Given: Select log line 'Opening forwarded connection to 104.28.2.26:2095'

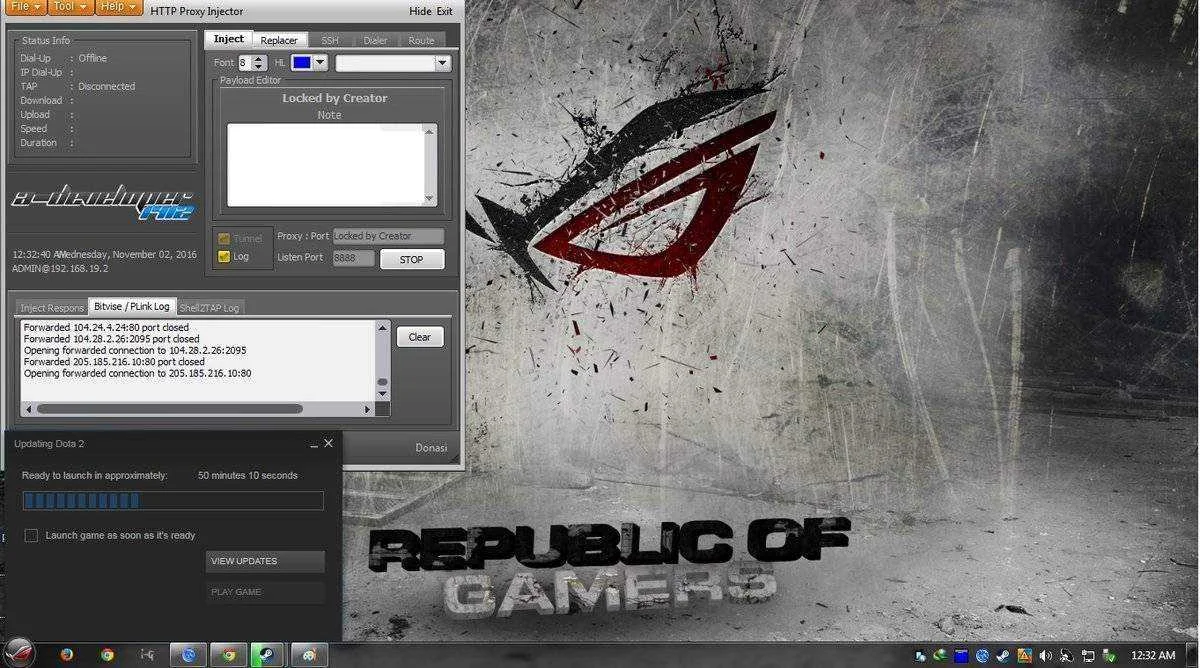Looking at the screenshot, I should (x=135, y=350).
